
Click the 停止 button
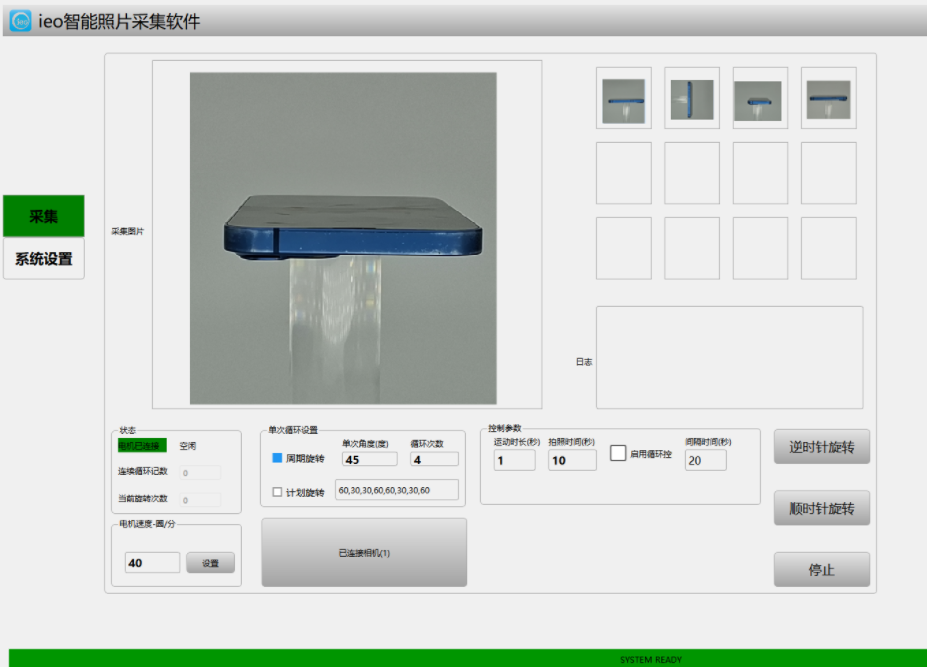pyautogui.click(x=821, y=569)
